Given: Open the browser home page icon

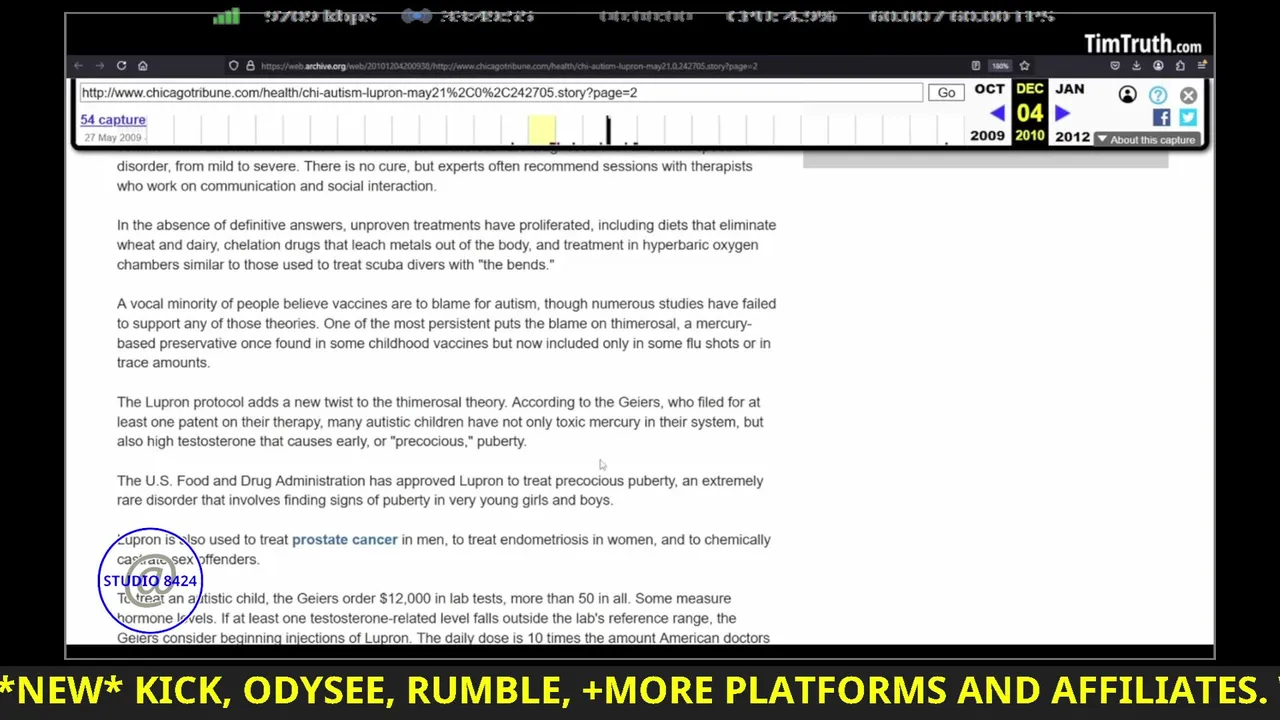Looking at the screenshot, I should click(142, 66).
